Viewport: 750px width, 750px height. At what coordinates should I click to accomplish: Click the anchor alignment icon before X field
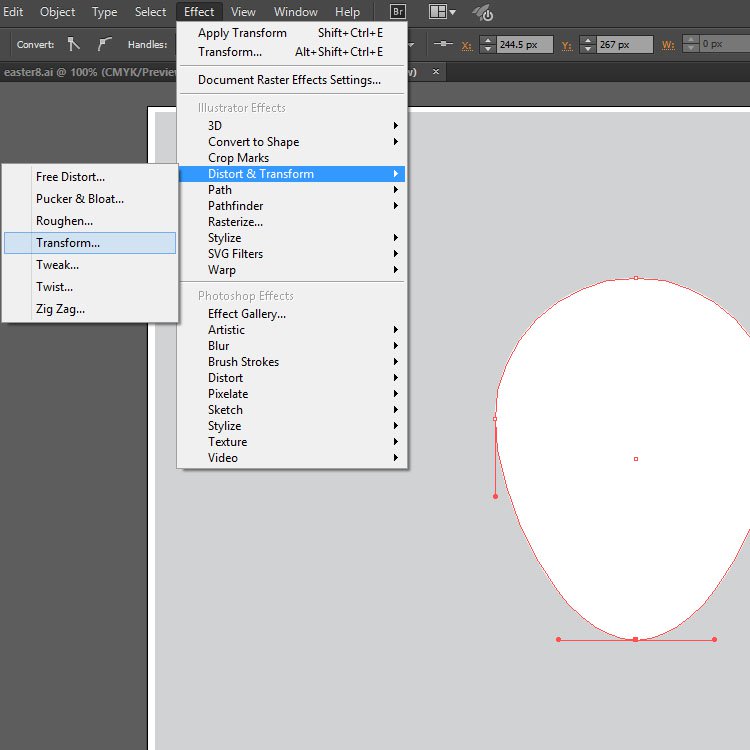445,44
